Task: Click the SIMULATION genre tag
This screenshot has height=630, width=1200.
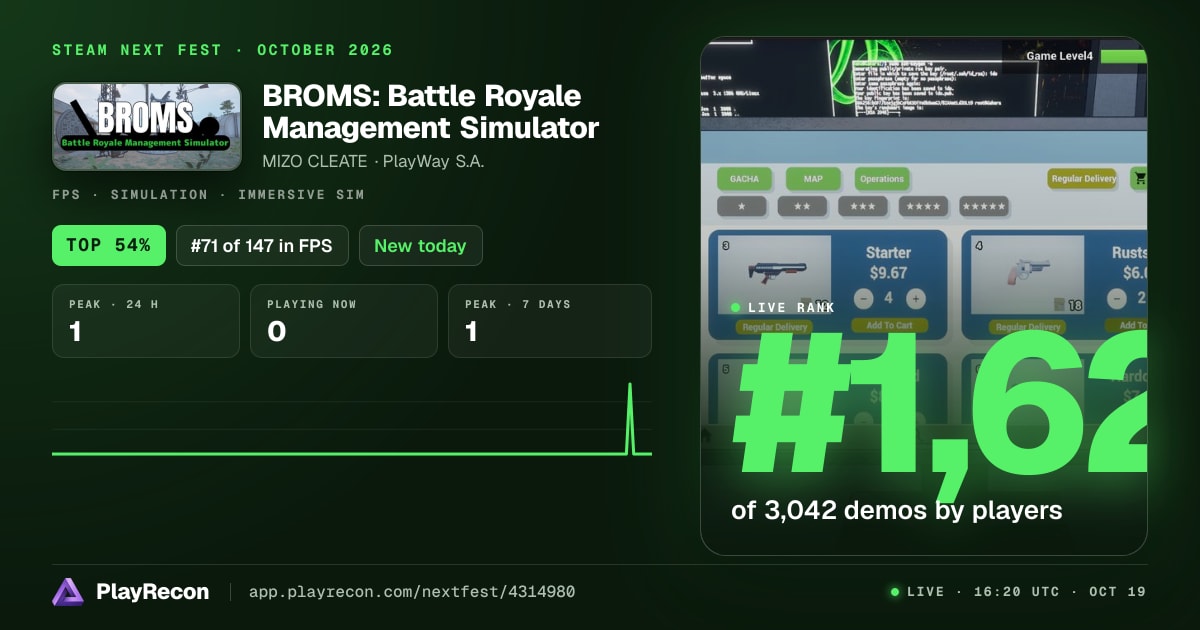Action: 160,195
